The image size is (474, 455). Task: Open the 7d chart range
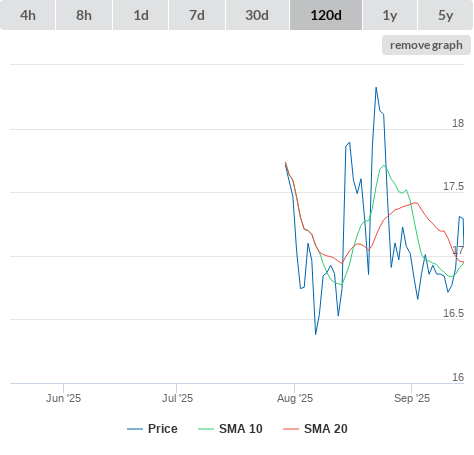click(197, 15)
